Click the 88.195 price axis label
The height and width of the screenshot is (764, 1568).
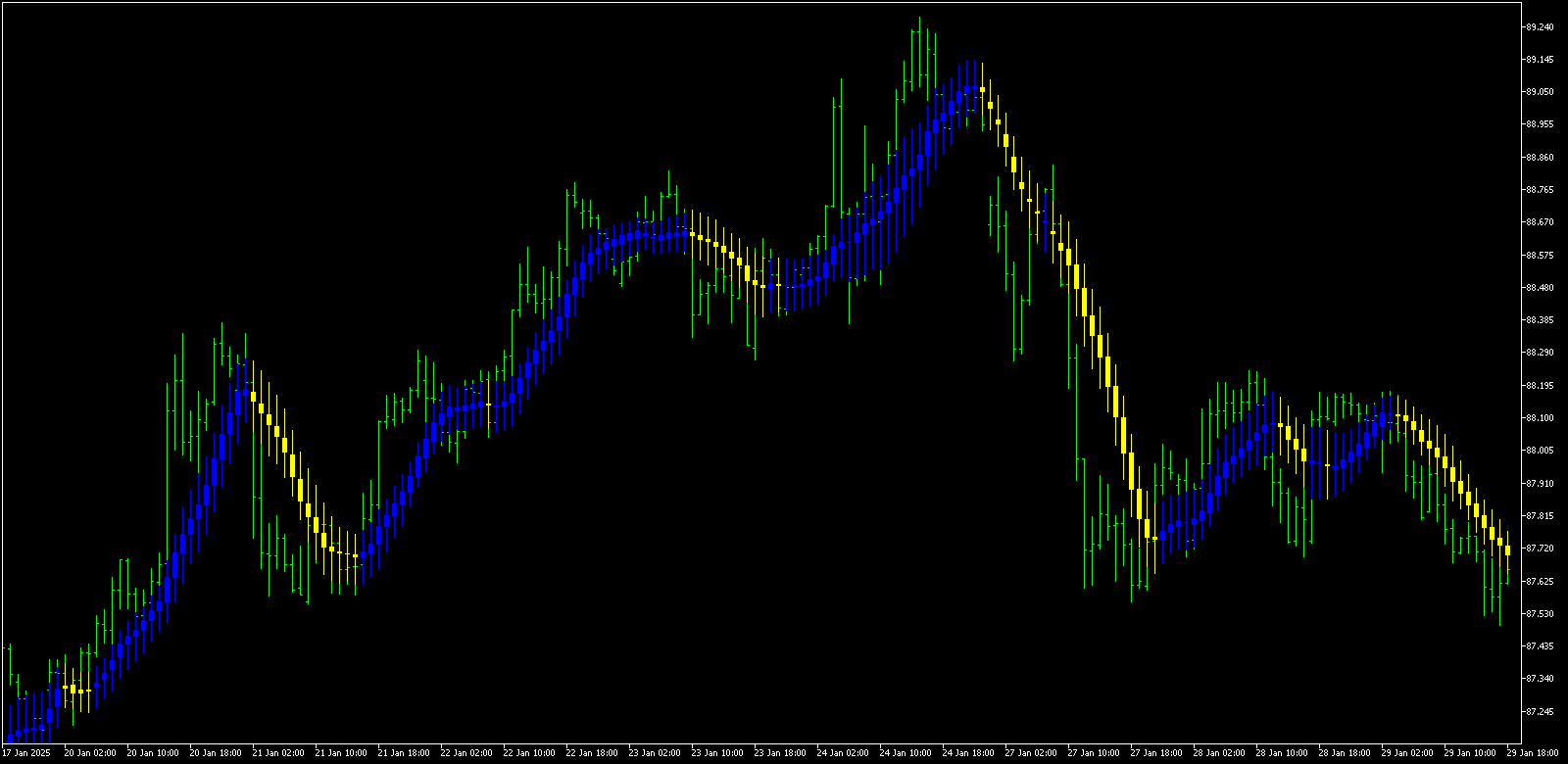[x=1540, y=386]
